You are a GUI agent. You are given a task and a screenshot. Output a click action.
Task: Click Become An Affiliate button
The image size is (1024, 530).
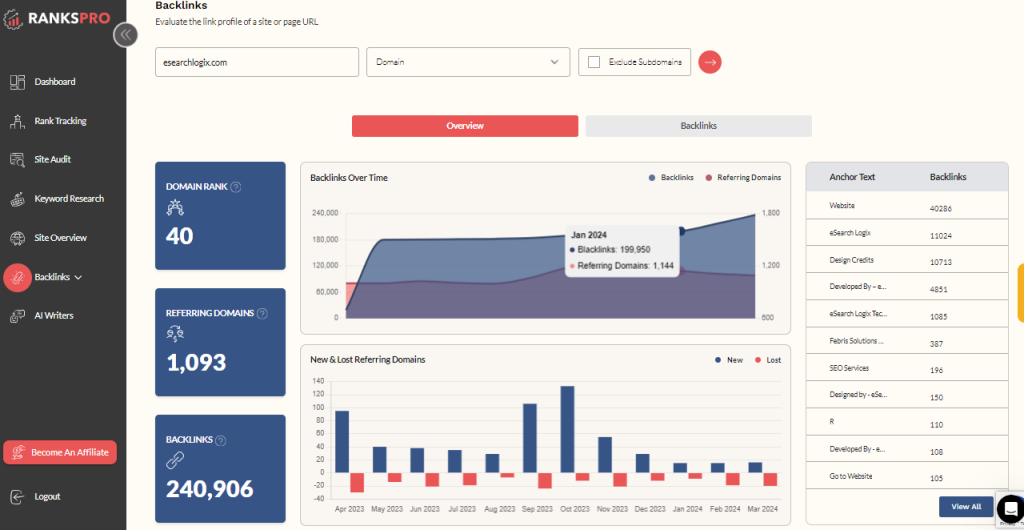pos(60,452)
